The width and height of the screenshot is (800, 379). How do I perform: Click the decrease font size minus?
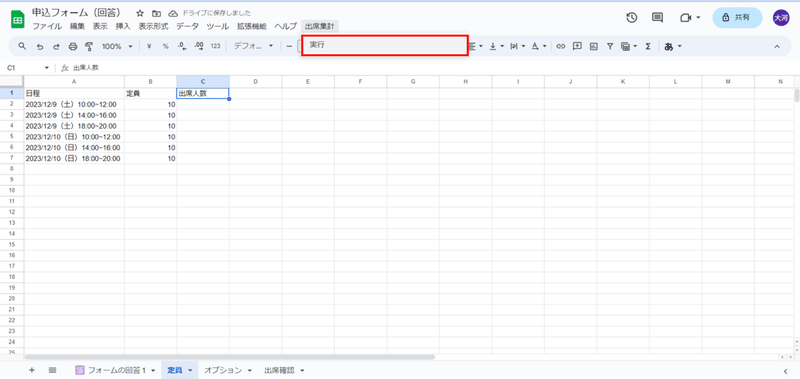click(x=289, y=46)
